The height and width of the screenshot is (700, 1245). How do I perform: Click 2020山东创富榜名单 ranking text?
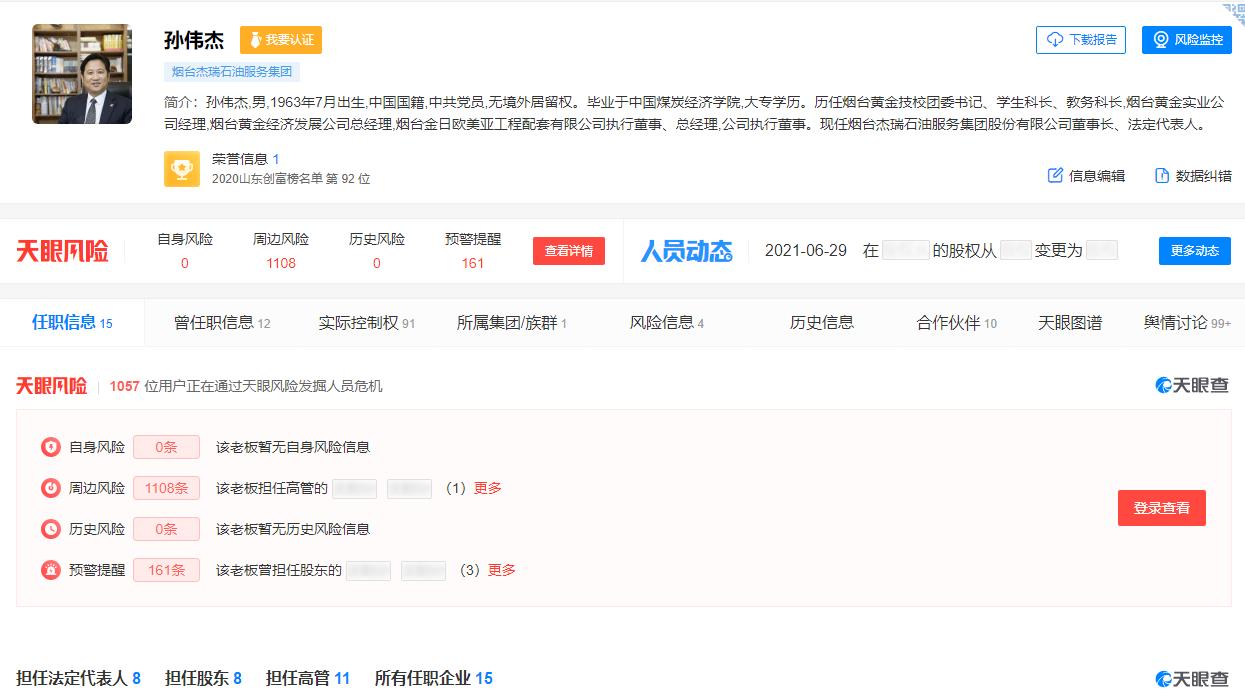click(x=291, y=179)
